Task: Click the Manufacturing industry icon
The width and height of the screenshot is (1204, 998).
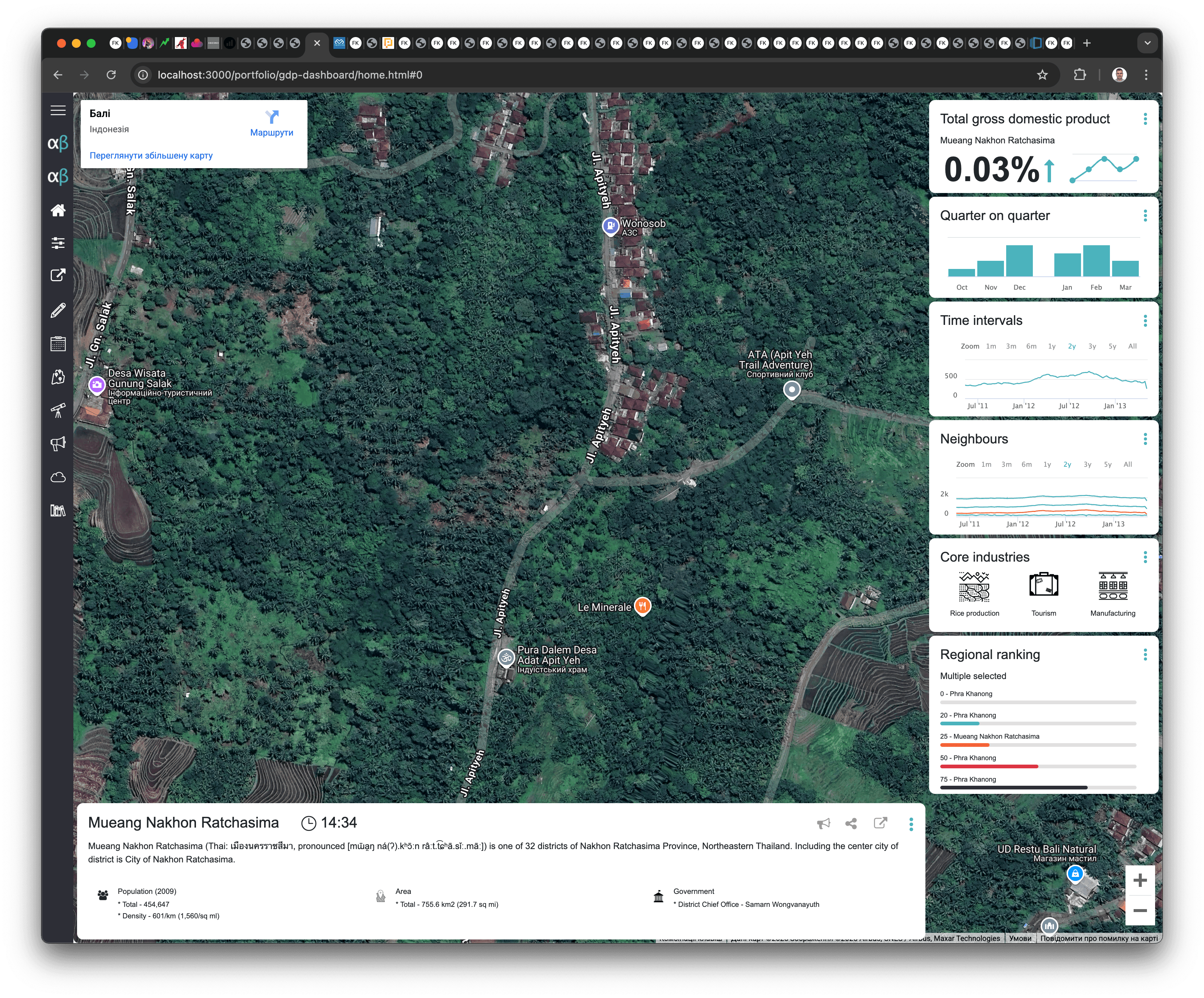Action: click(x=1113, y=586)
